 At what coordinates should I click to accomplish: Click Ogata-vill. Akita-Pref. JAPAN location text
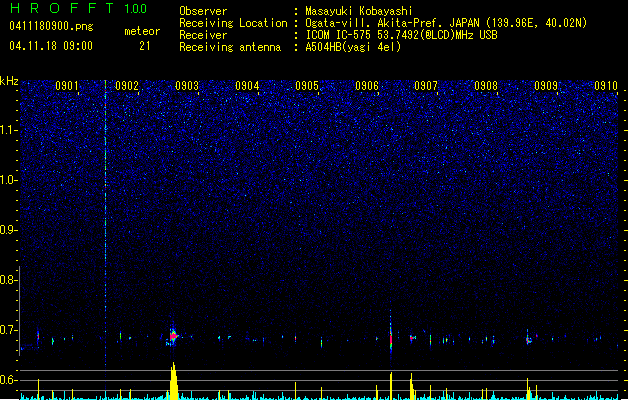click(395, 23)
